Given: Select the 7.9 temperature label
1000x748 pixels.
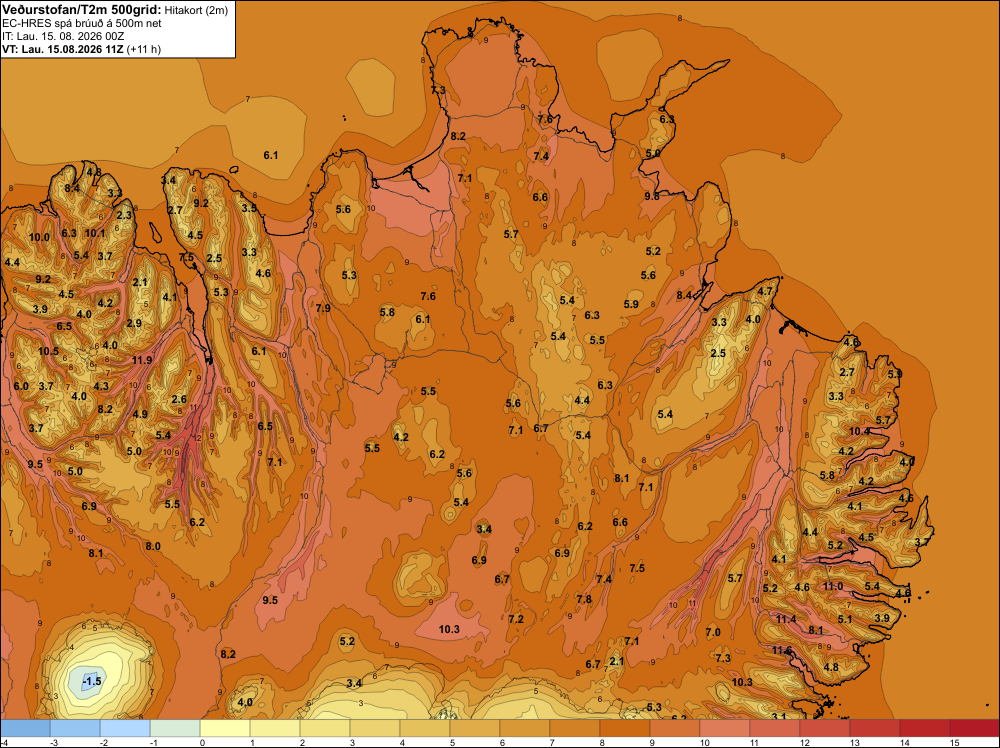Looking at the screenshot, I should [323, 309].
